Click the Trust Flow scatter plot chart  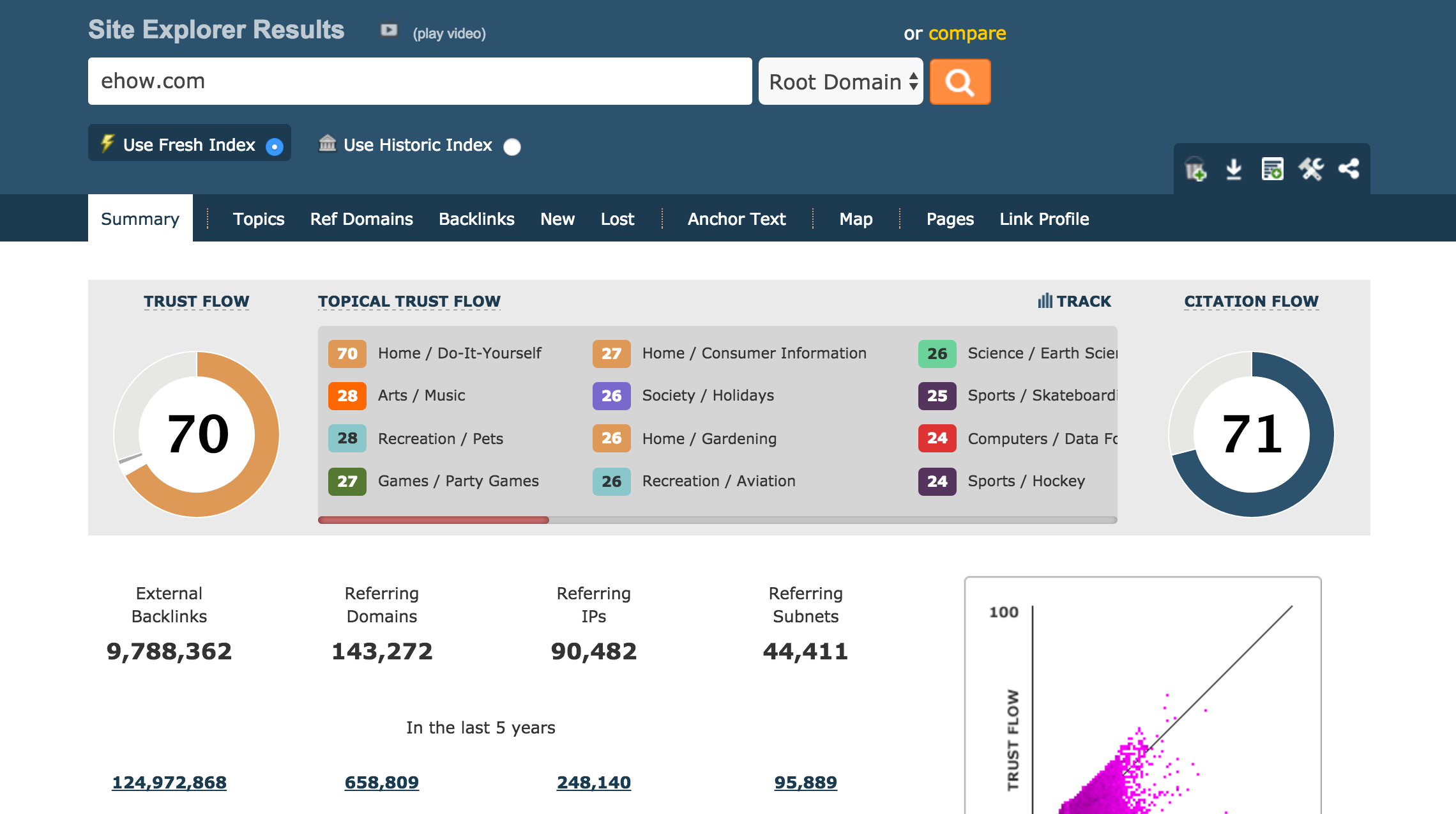[1142, 696]
